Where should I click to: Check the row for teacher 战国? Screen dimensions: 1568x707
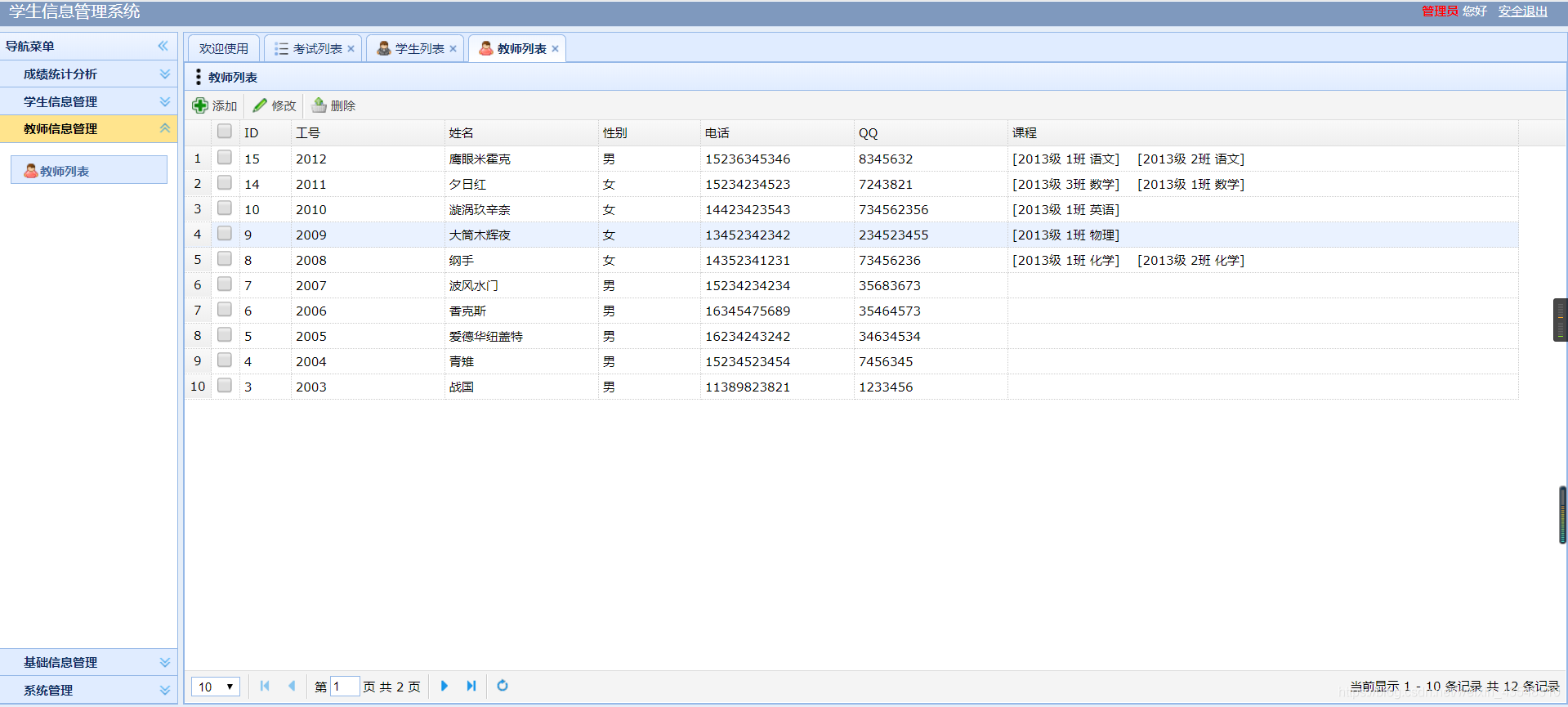(225, 386)
